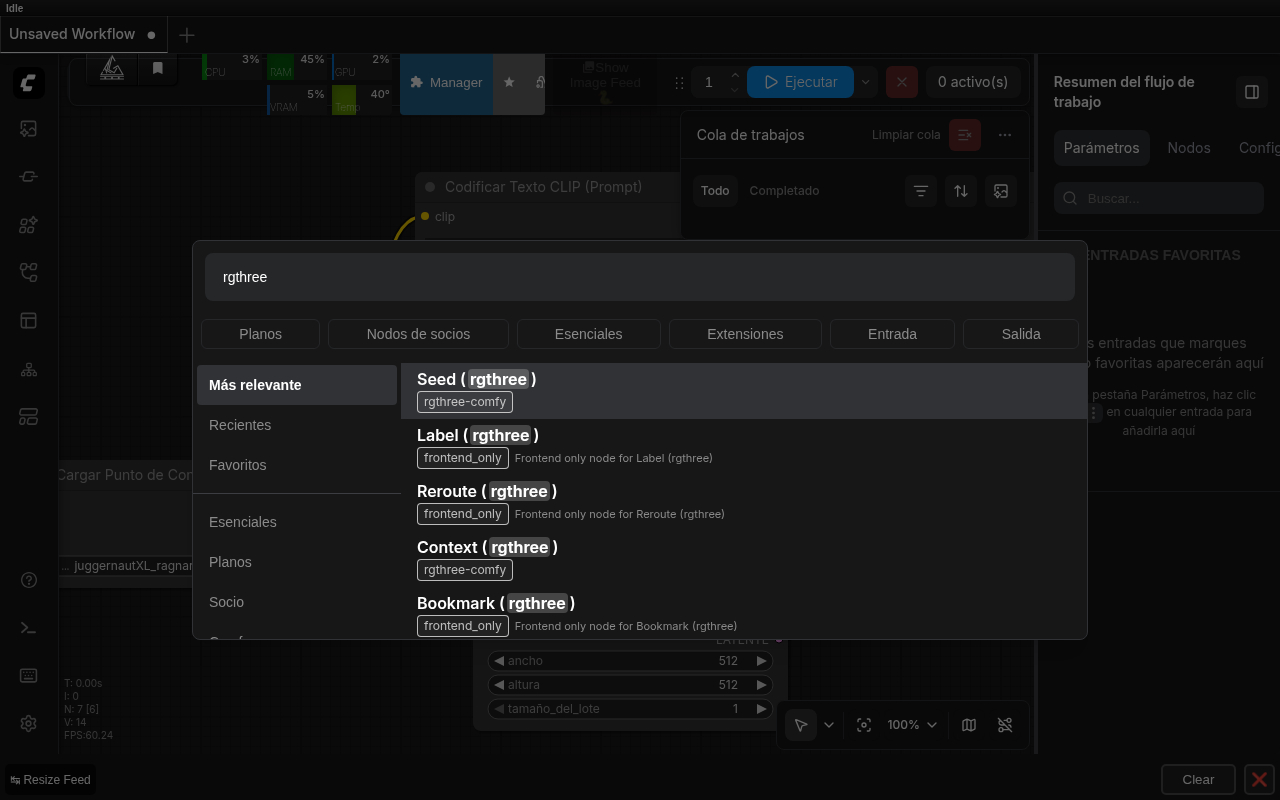This screenshot has width=1280, height=800.
Task: Toggle the right side panel icon
Action: coord(1251,92)
